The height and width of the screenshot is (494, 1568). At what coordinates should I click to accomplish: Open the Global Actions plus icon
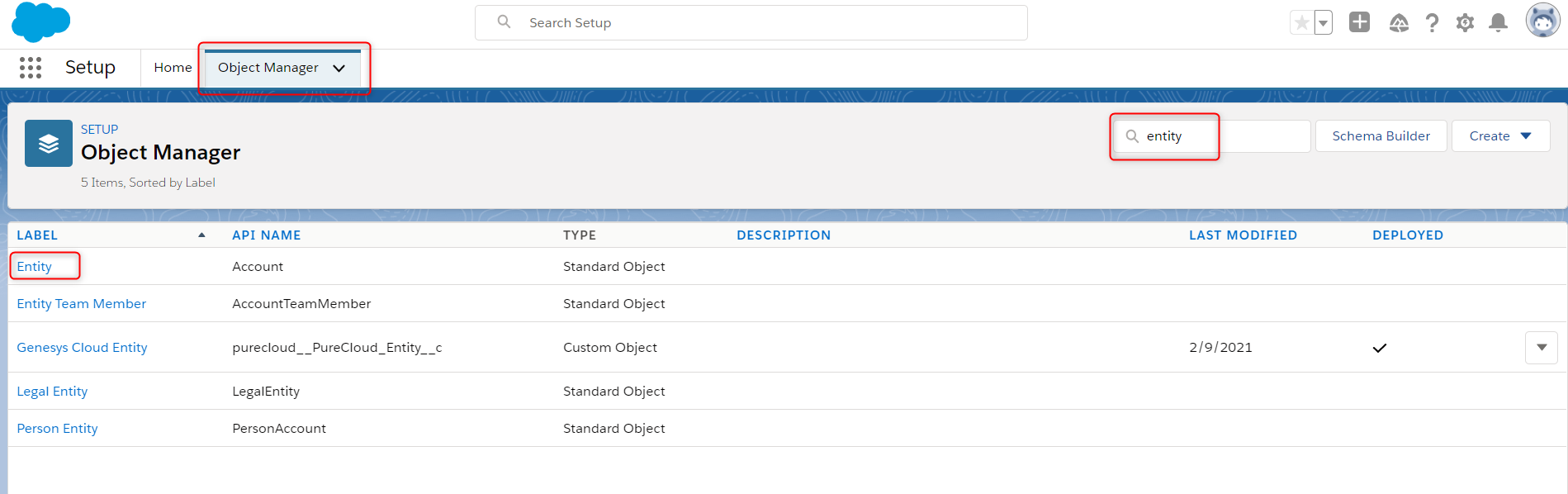1359,22
